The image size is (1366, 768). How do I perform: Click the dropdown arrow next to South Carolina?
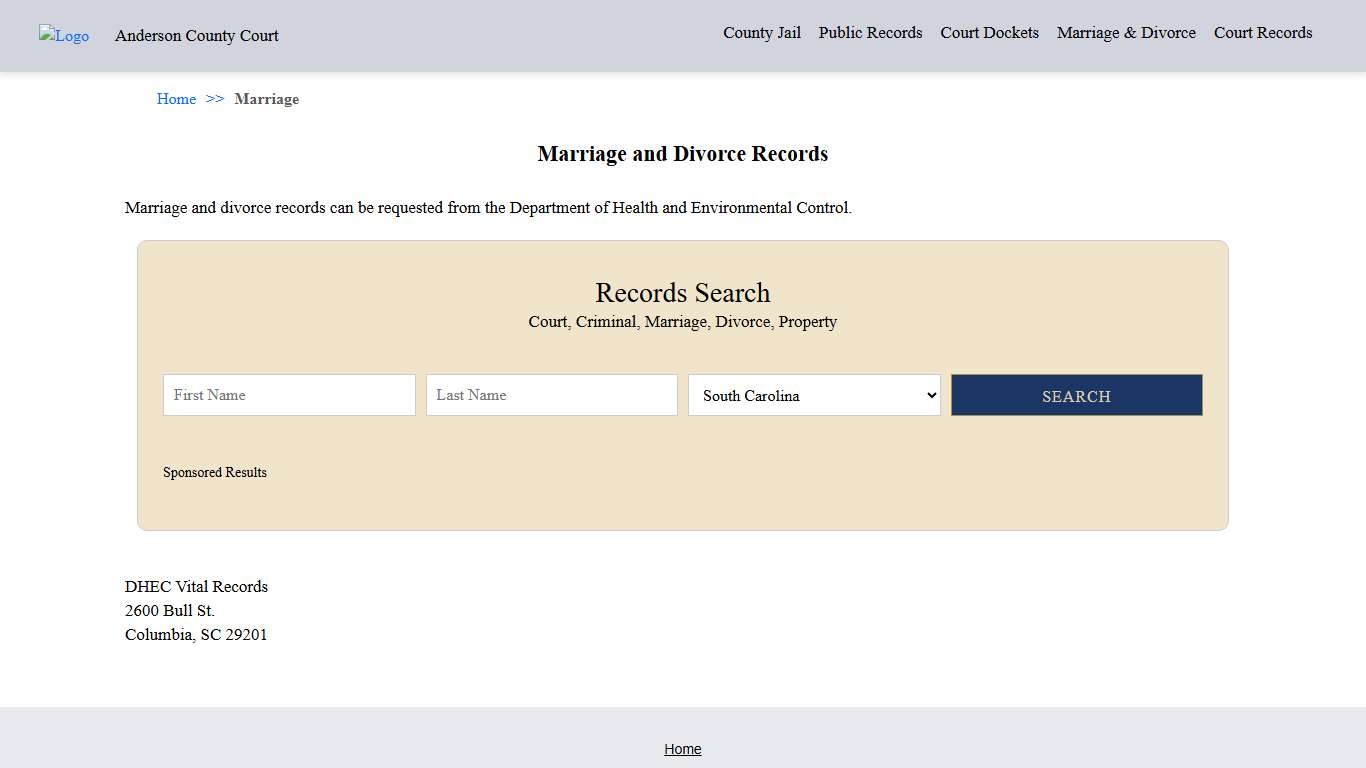pos(930,395)
